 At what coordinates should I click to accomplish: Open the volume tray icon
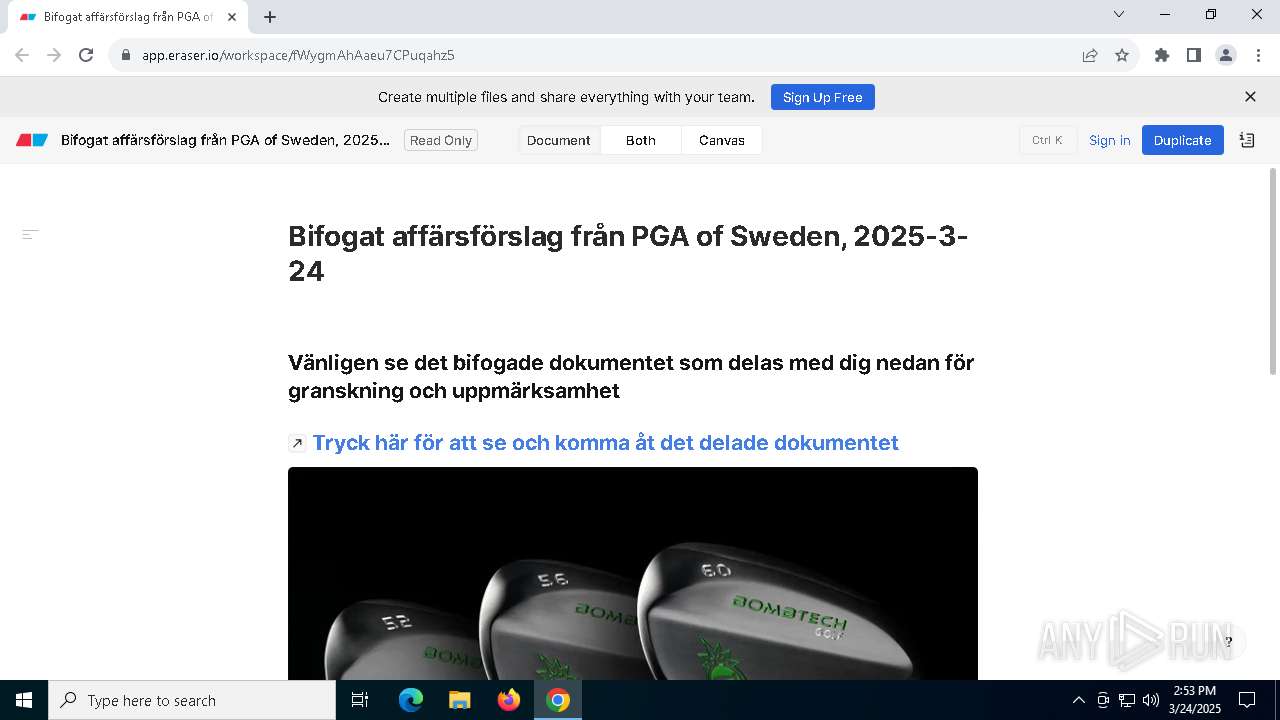(x=1151, y=700)
